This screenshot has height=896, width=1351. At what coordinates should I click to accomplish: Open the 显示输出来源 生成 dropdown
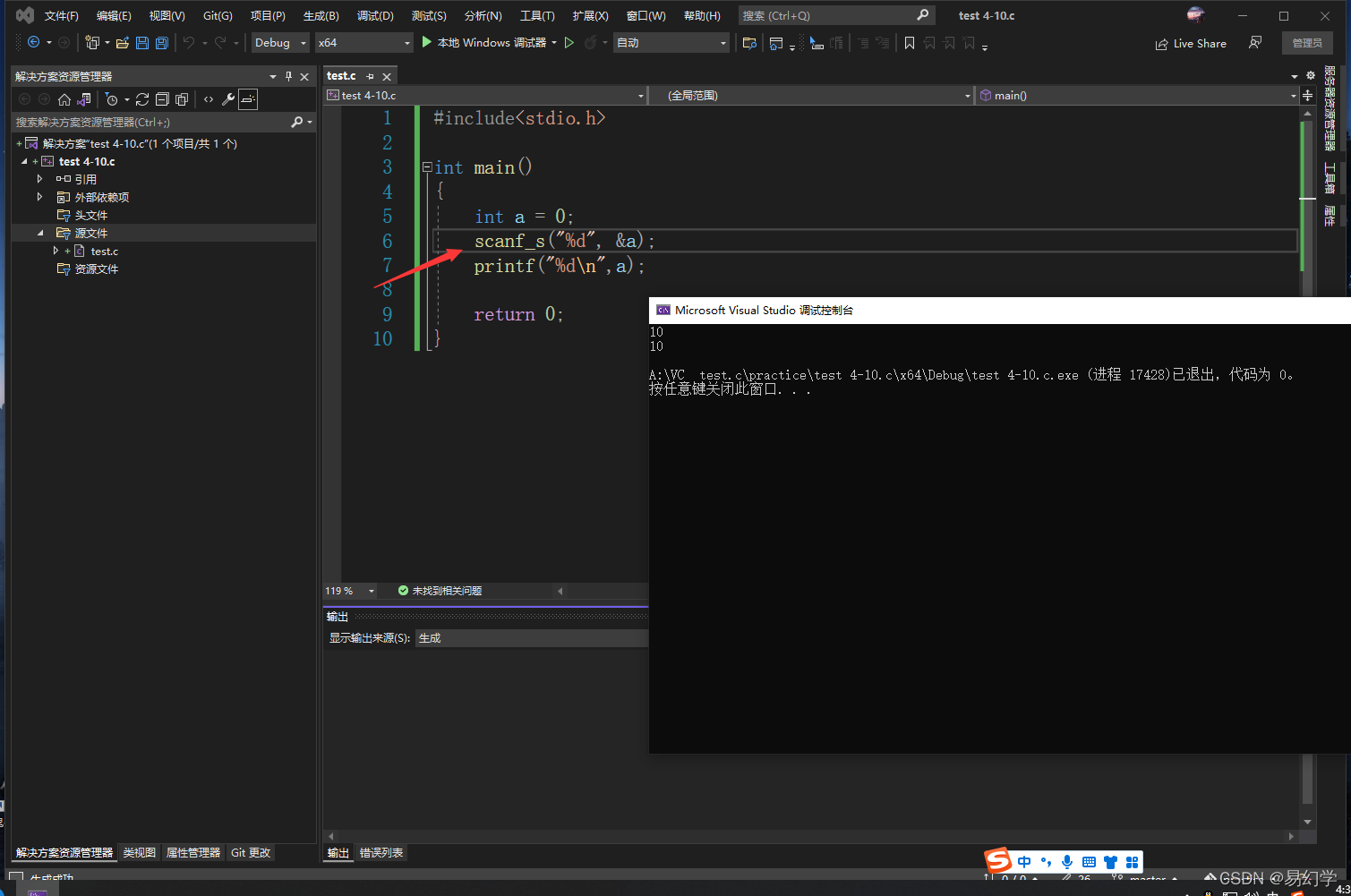click(532, 638)
